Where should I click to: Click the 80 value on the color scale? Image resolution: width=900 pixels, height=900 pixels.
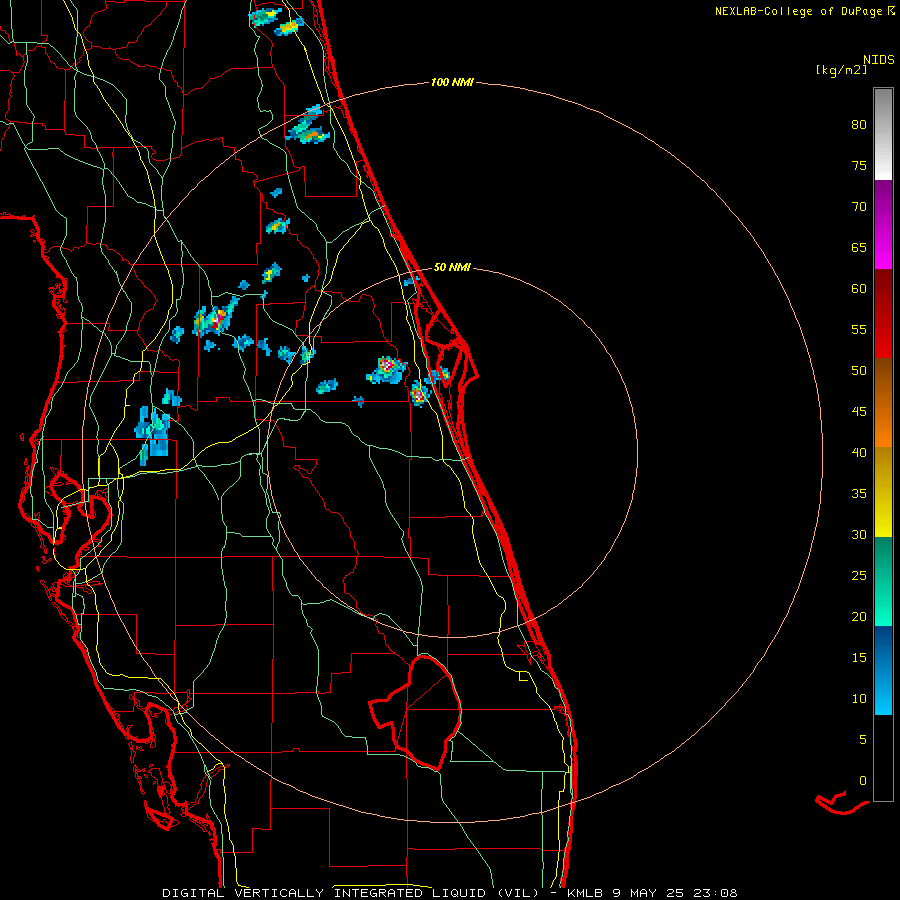tap(859, 125)
